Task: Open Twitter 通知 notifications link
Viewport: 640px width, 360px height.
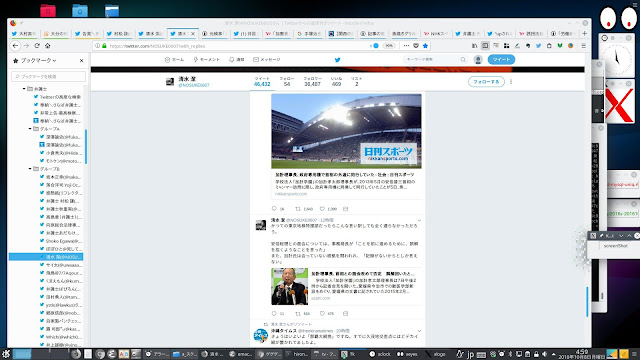Action: [x=237, y=60]
